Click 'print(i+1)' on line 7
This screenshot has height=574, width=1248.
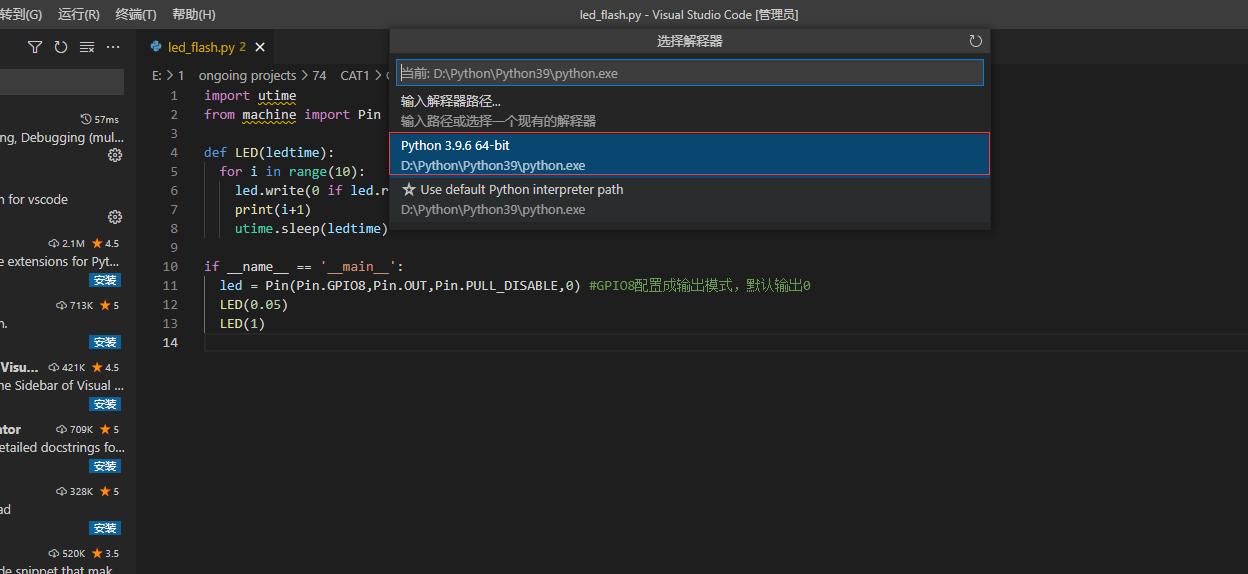tap(273, 210)
